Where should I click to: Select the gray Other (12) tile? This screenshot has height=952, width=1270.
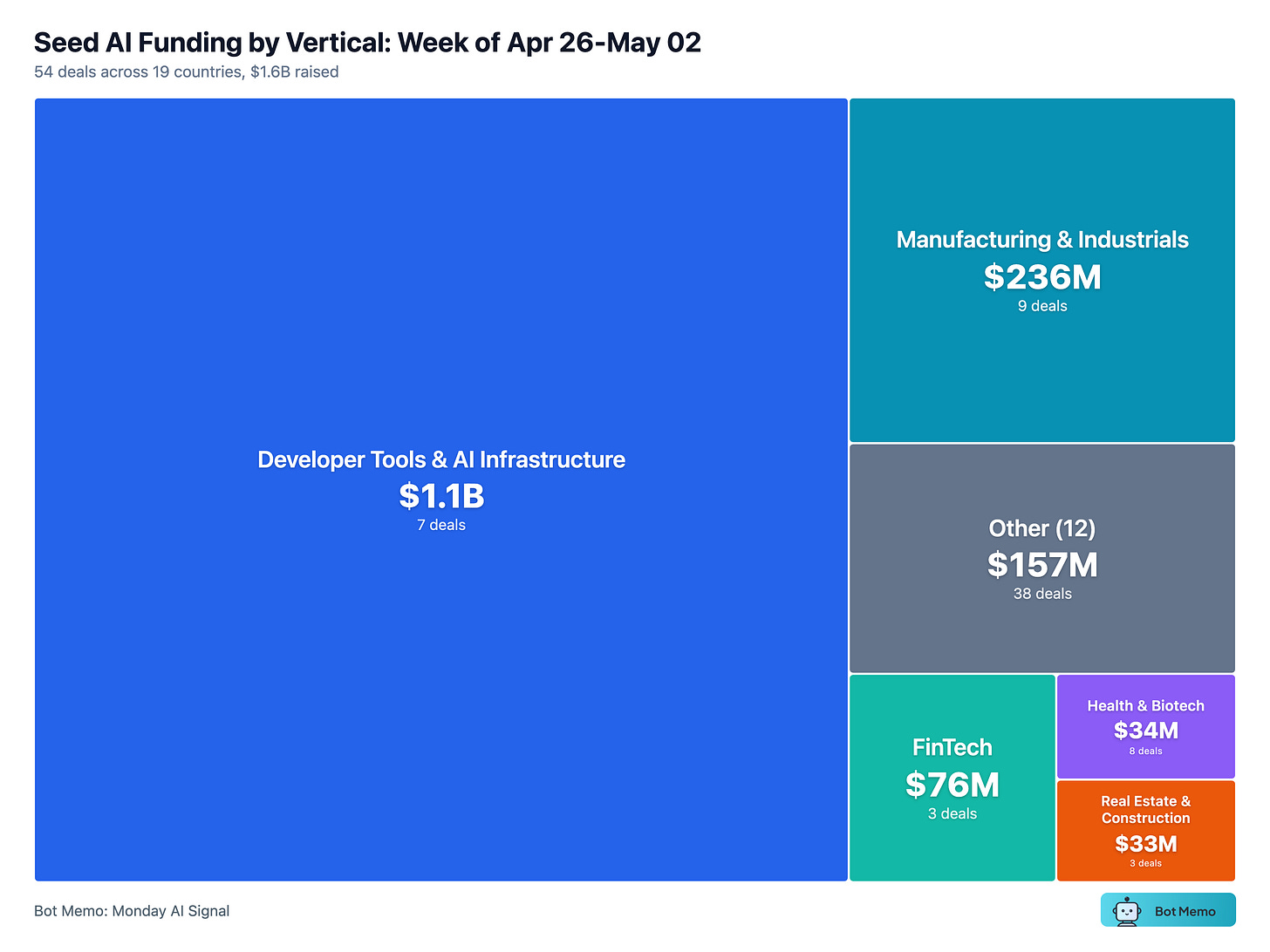tap(1042, 559)
